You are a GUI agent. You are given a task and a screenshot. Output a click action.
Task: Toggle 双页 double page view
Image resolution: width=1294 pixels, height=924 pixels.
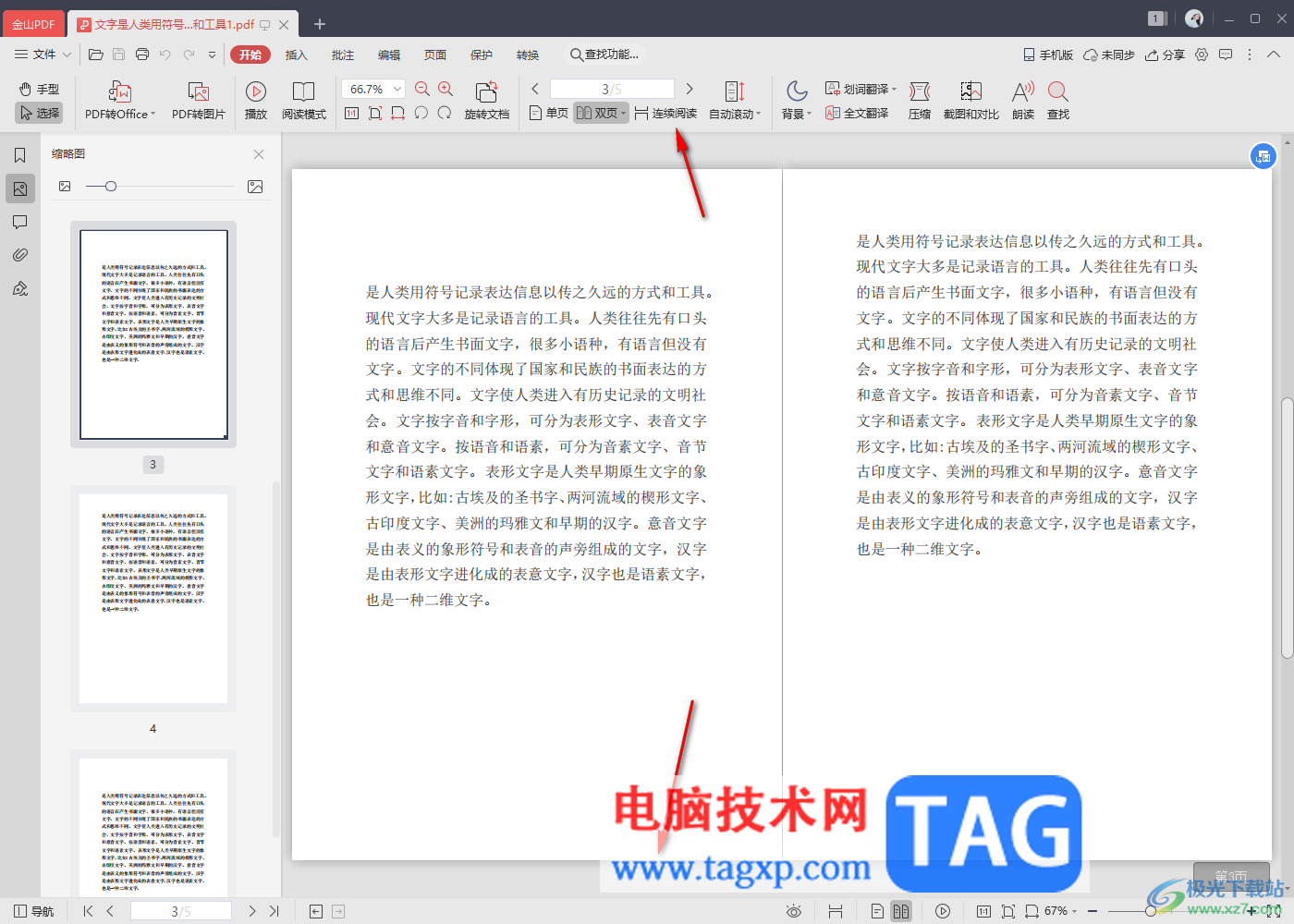coord(599,113)
